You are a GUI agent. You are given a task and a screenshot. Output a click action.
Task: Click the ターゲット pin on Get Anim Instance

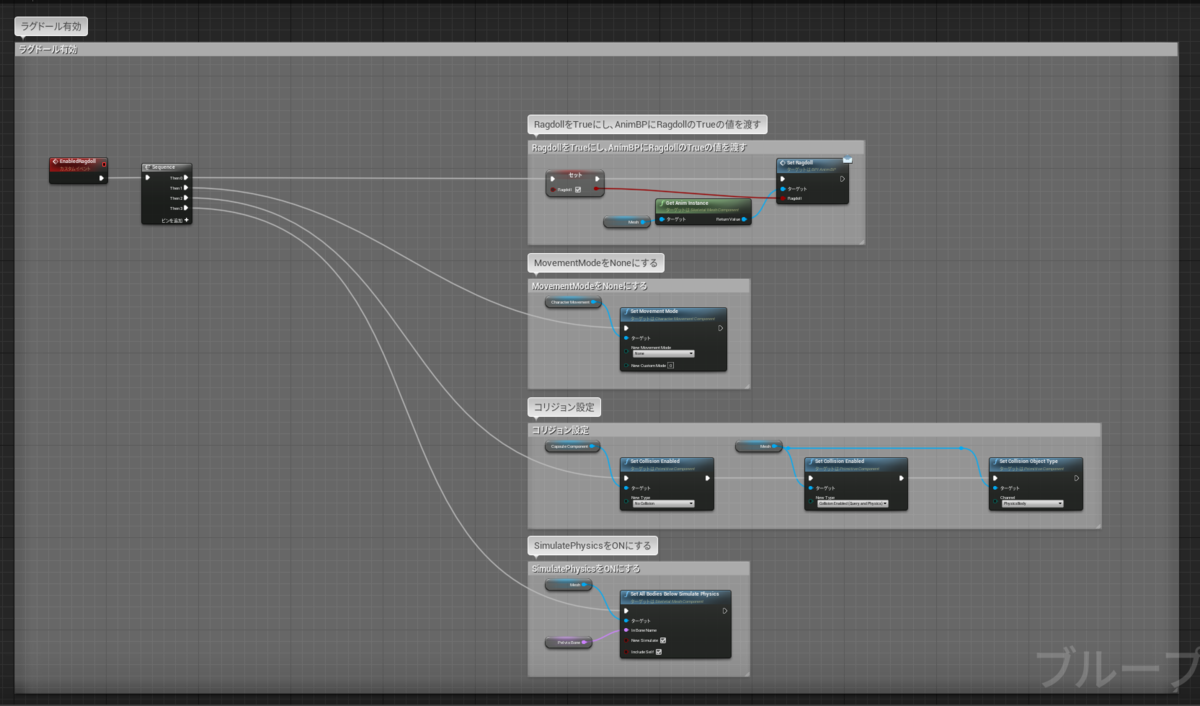pos(662,219)
